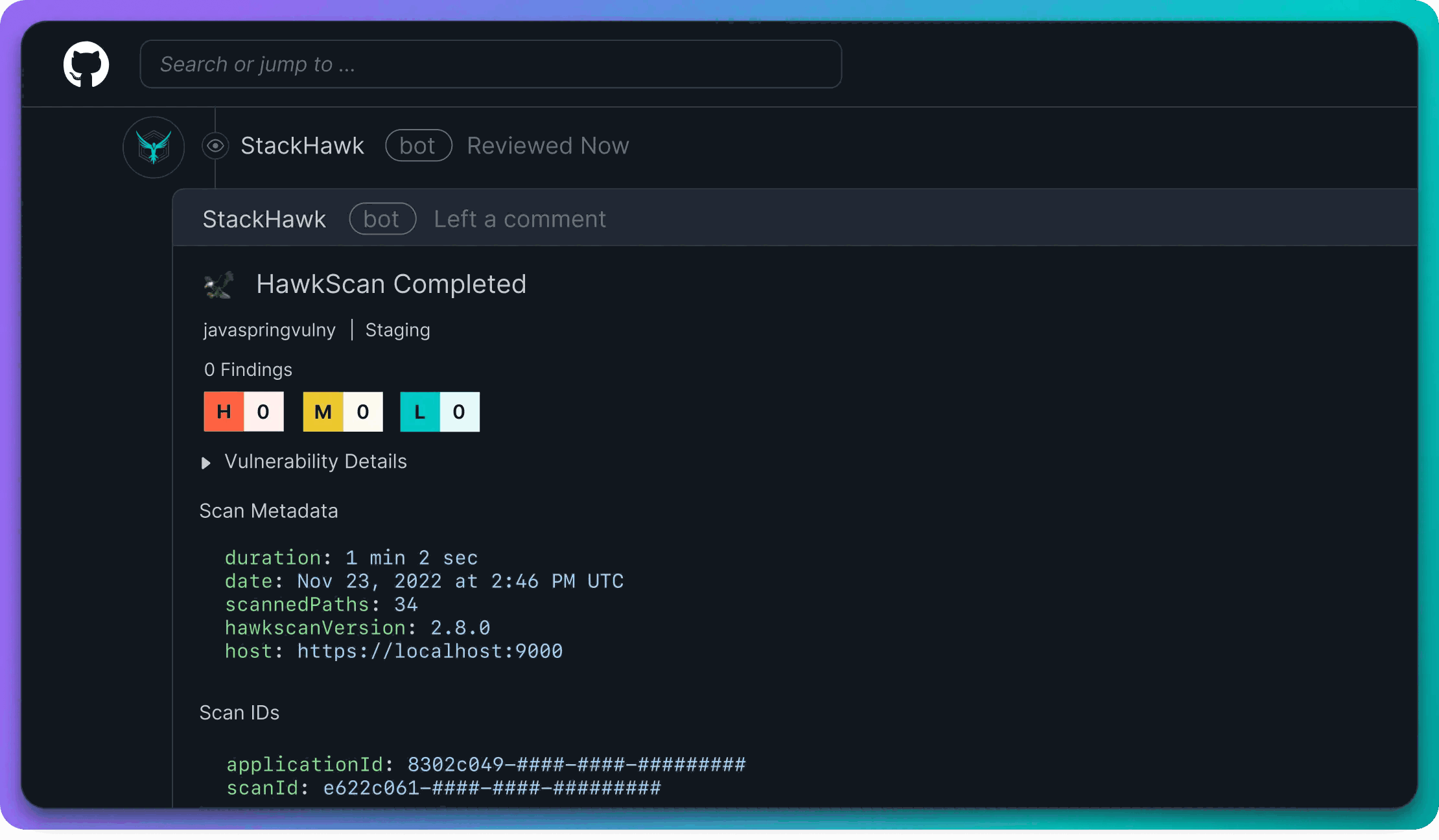Viewport: 1439px width, 840px height.
Task: Open the https://localhost:9000 host link
Action: click(430, 651)
